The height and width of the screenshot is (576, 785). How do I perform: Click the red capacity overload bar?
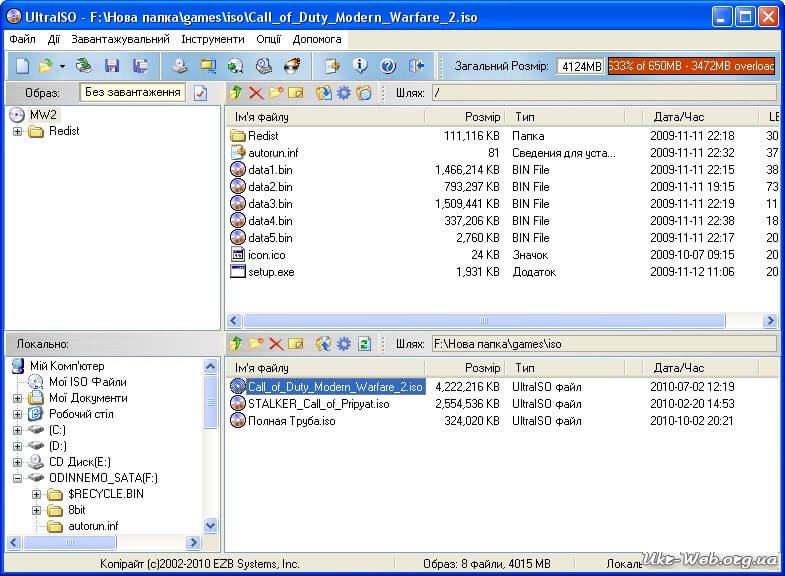click(691, 66)
